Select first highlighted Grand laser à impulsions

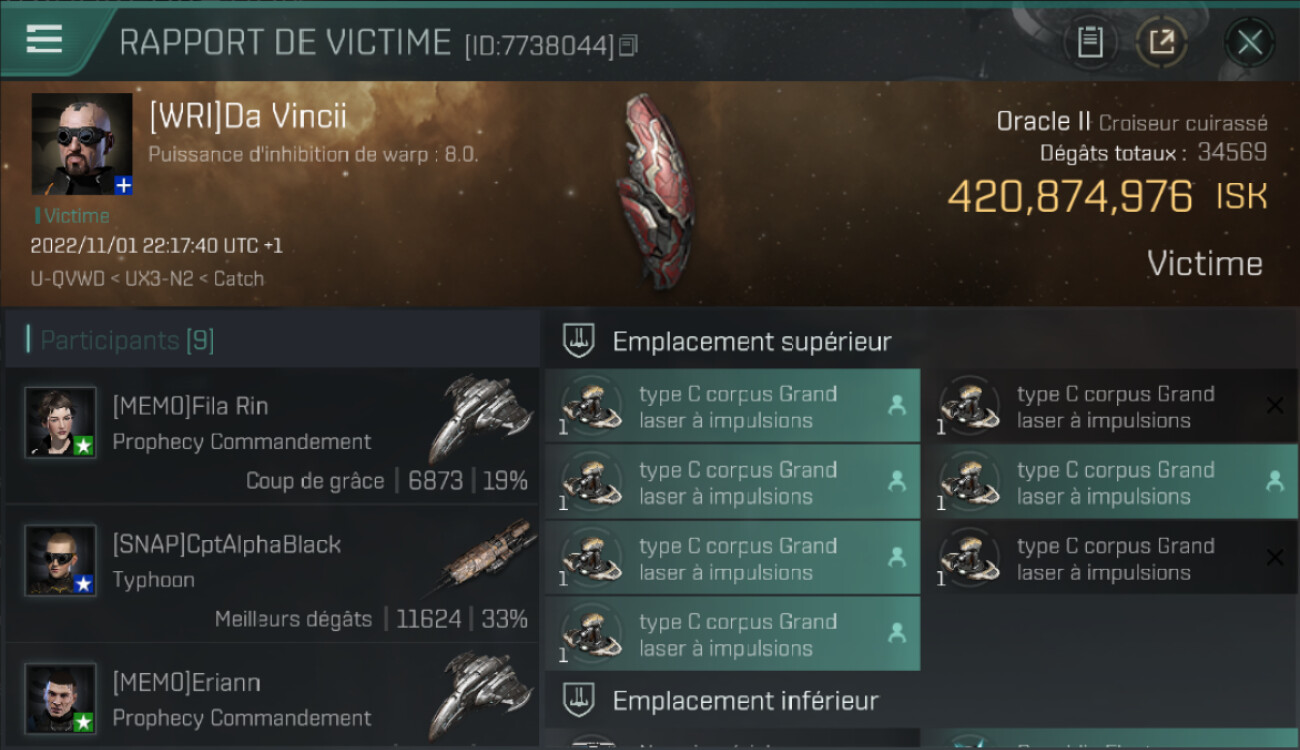[x=732, y=406]
